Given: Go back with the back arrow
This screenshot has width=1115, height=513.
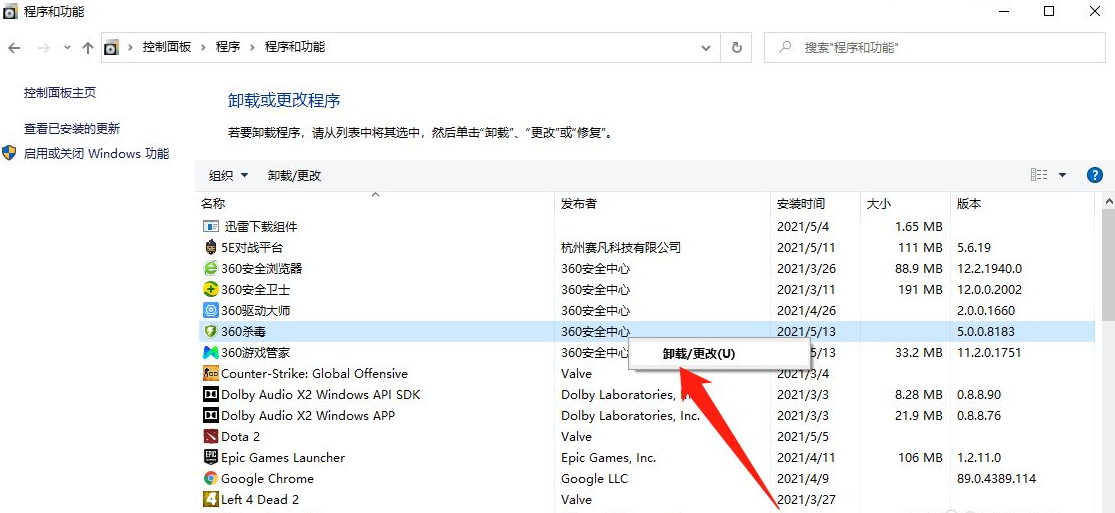Looking at the screenshot, I should [x=15, y=48].
